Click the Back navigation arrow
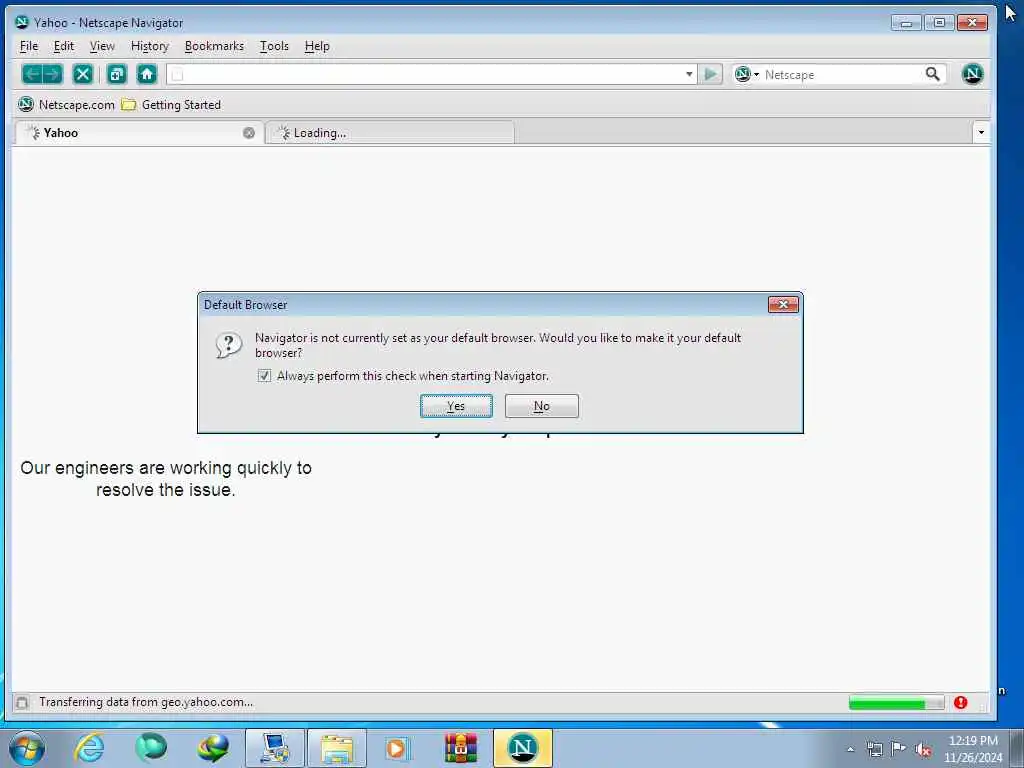The image size is (1024, 768). tap(32, 74)
